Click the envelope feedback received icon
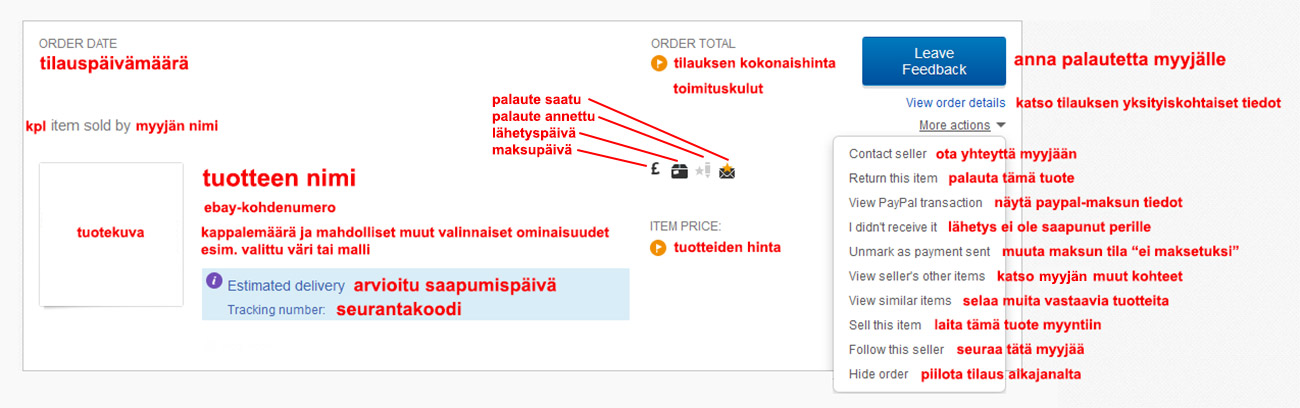This screenshot has width=1300, height=408. pyautogui.click(x=727, y=171)
